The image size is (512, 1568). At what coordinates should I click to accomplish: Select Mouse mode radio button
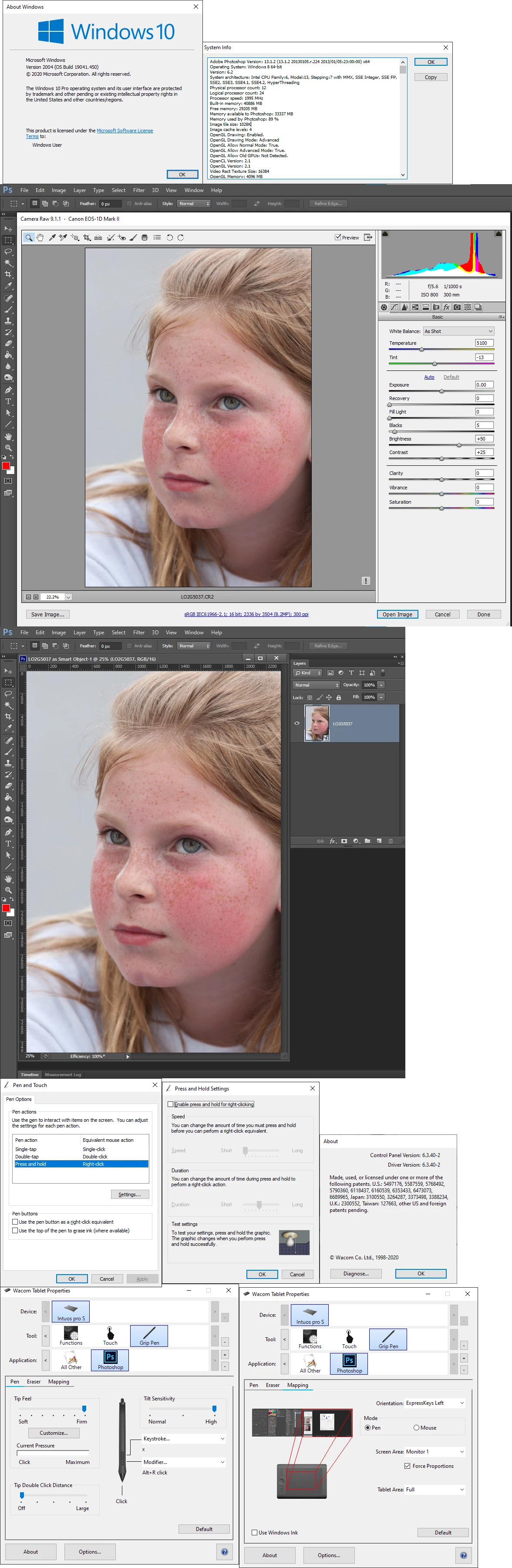click(416, 1427)
